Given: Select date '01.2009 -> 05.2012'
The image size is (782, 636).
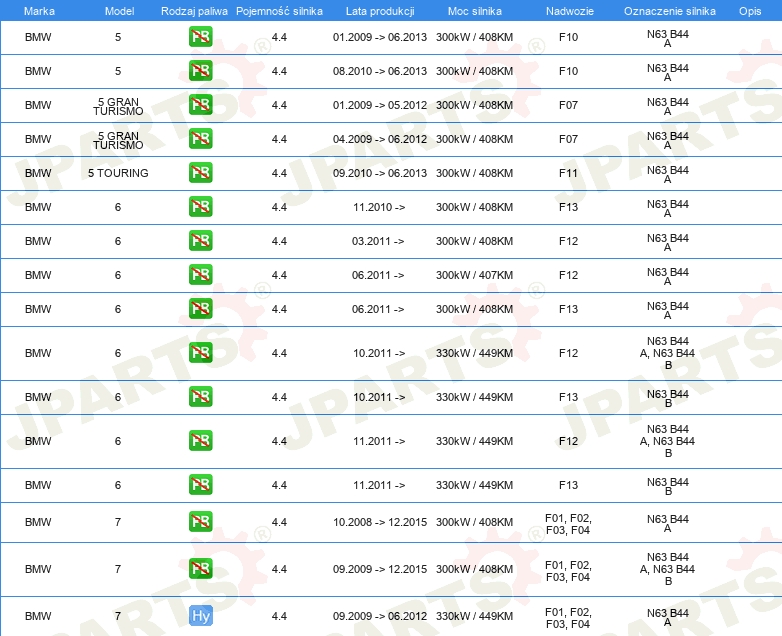Looking at the screenshot, I should [x=380, y=105].
